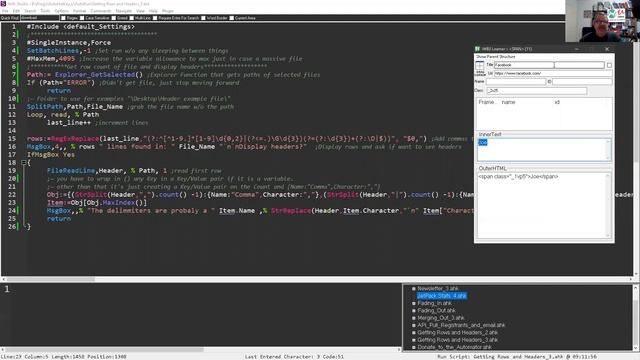Viewport: 640px width, 360px height.
Task: Click the ID field in Learner window
Action: pos(582,82)
